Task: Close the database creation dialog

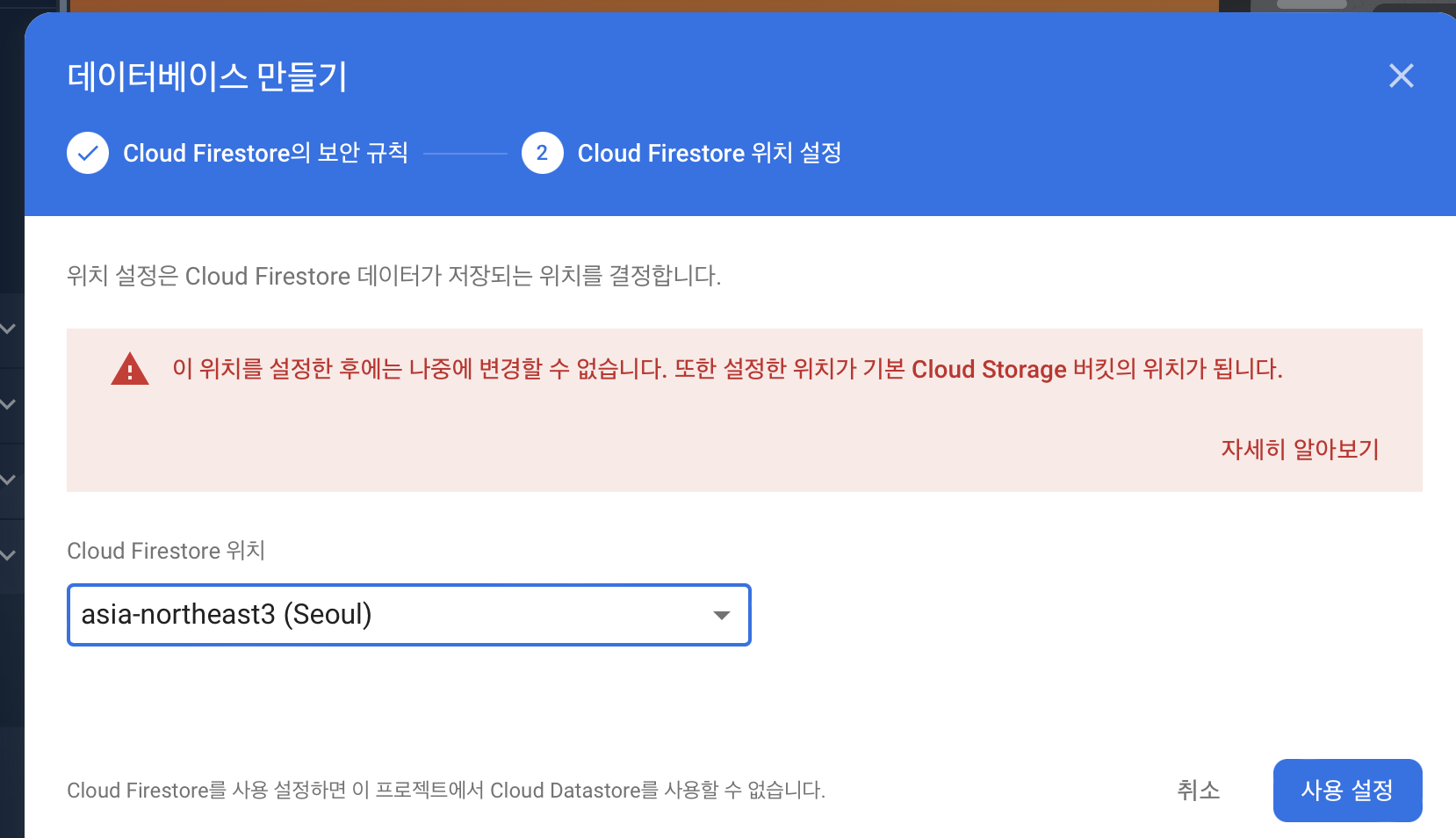Action: coord(1402,76)
